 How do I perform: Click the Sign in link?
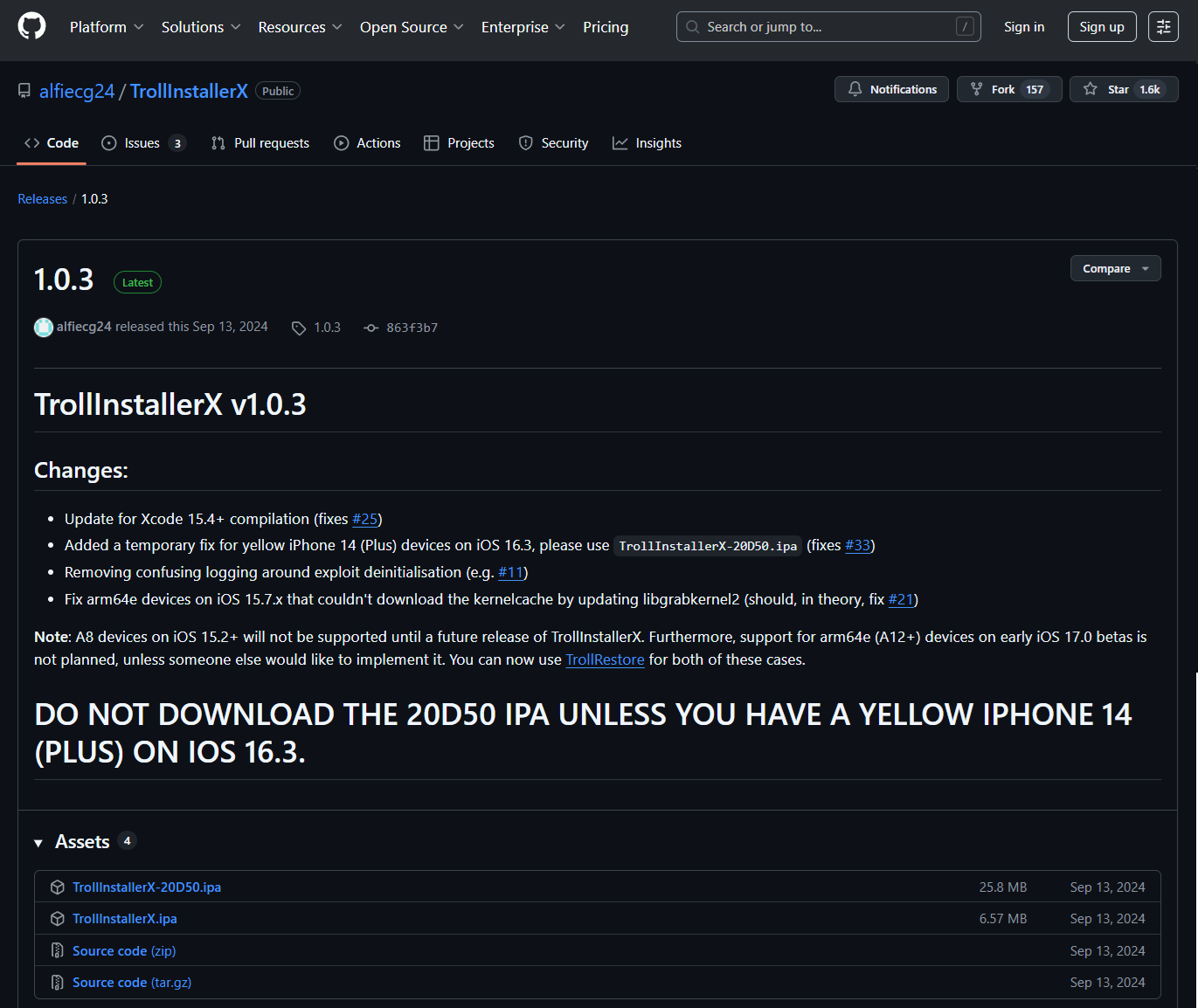1024,27
